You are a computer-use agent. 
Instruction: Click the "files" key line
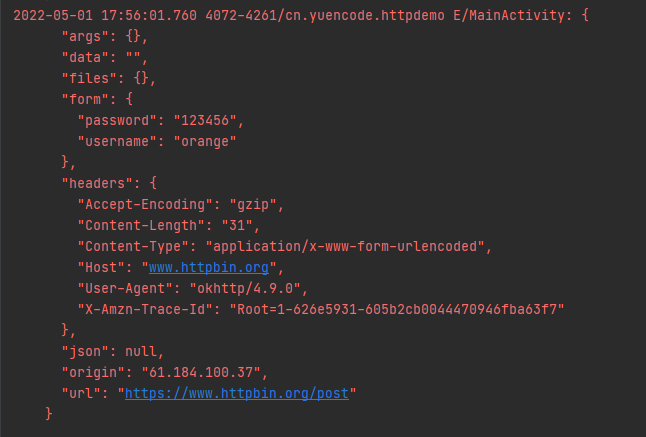(x=109, y=79)
